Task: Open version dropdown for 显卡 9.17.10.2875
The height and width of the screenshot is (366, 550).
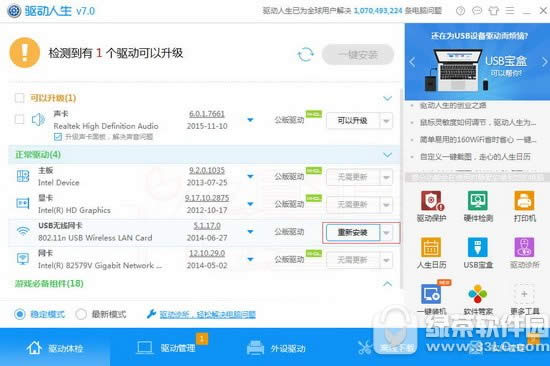Action: (250, 204)
